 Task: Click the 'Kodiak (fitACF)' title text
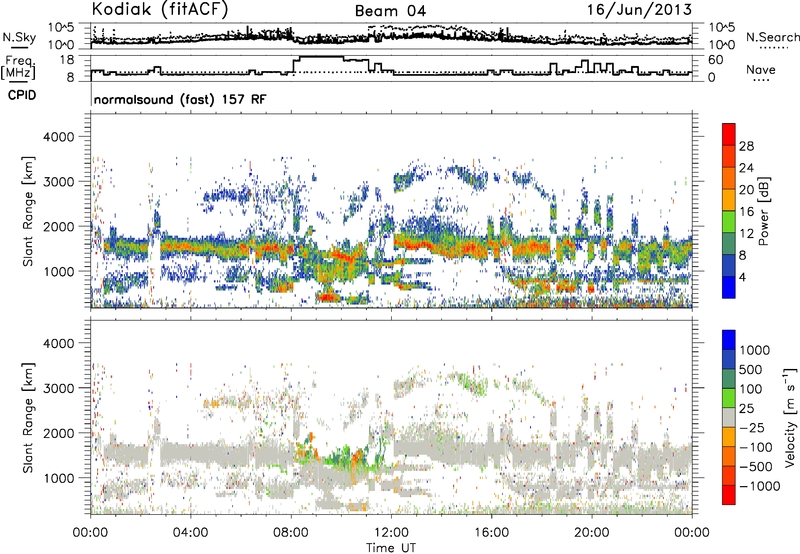coord(160,9)
